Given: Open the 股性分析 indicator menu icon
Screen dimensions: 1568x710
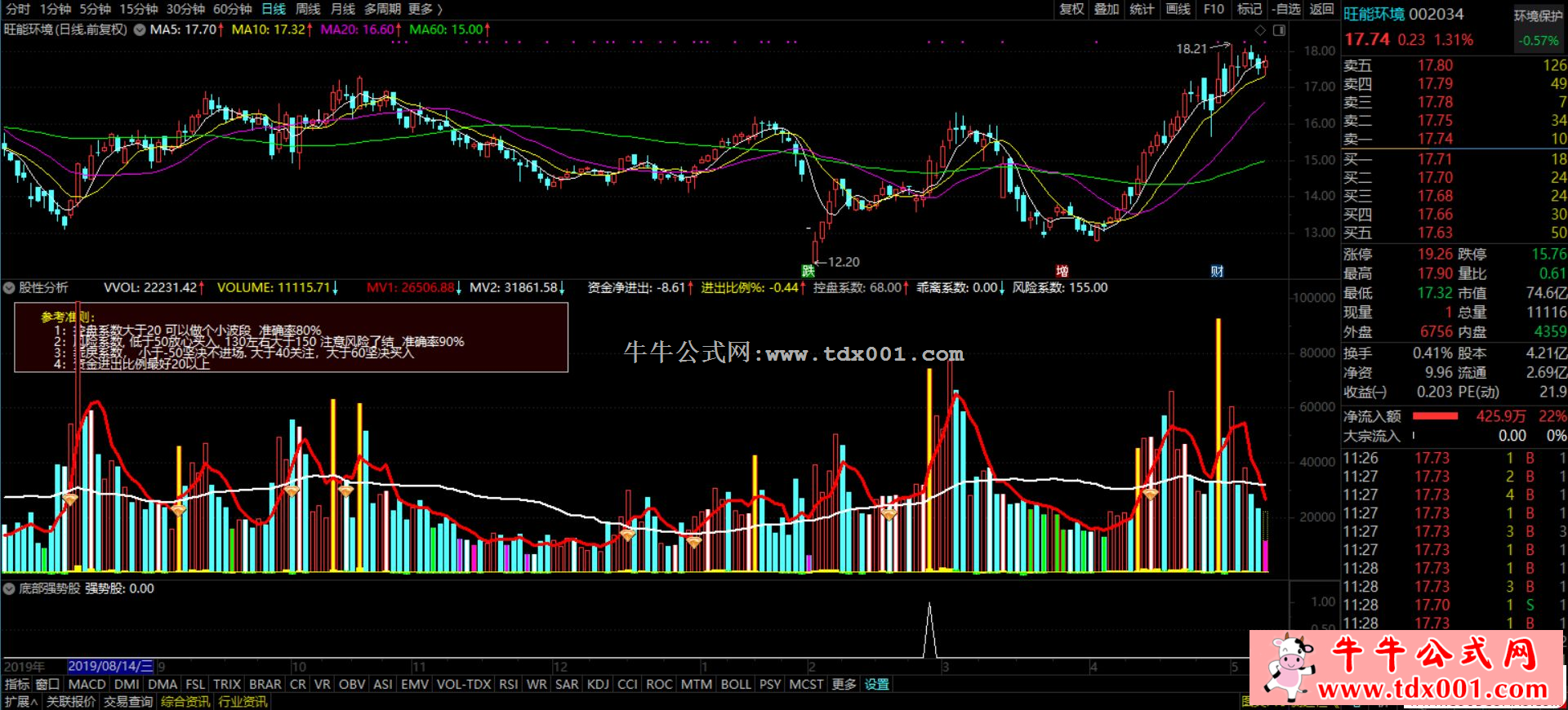Looking at the screenshot, I should [x=9, y=288].
